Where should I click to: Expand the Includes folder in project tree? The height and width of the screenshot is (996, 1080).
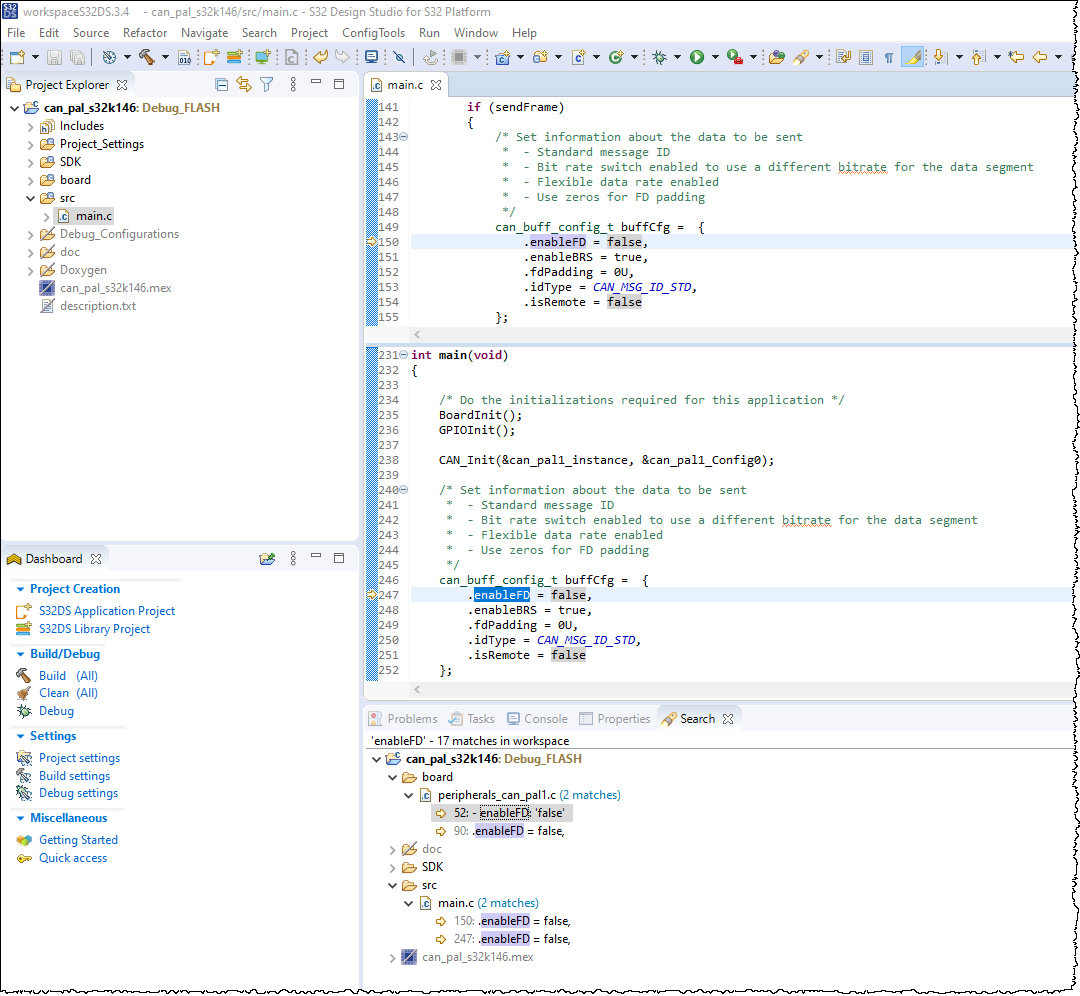[x=31, y=126]
